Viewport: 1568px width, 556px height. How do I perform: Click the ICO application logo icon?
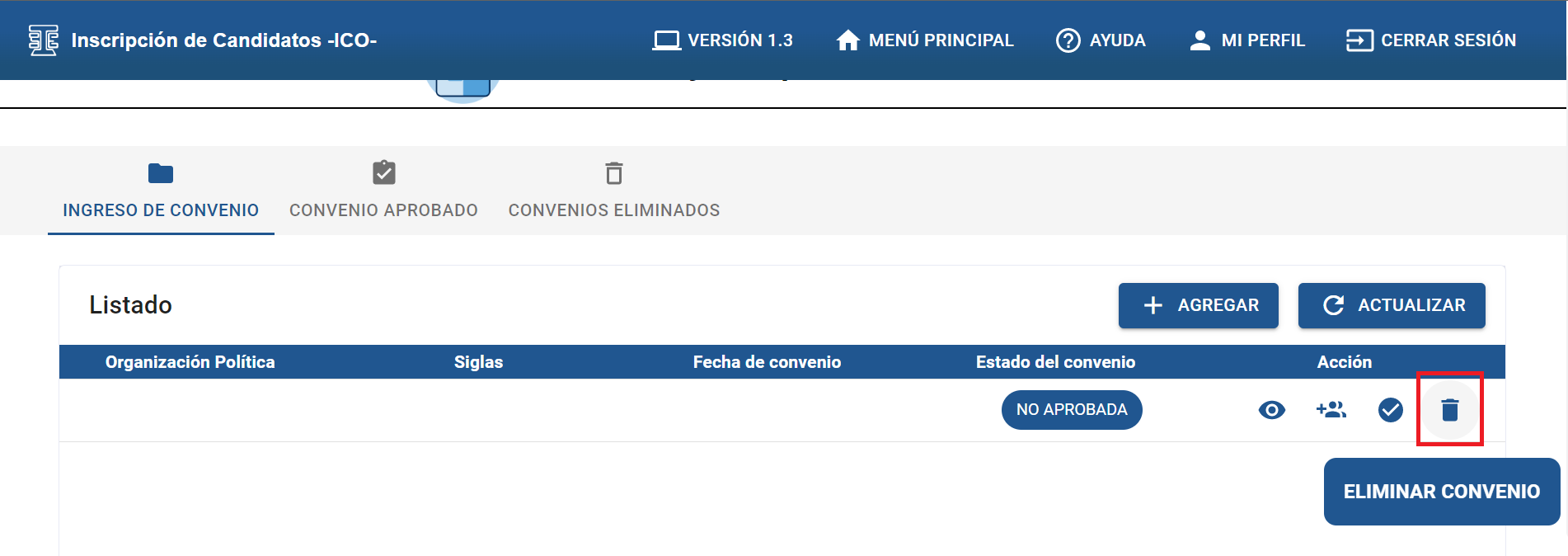tap(43, 40)
